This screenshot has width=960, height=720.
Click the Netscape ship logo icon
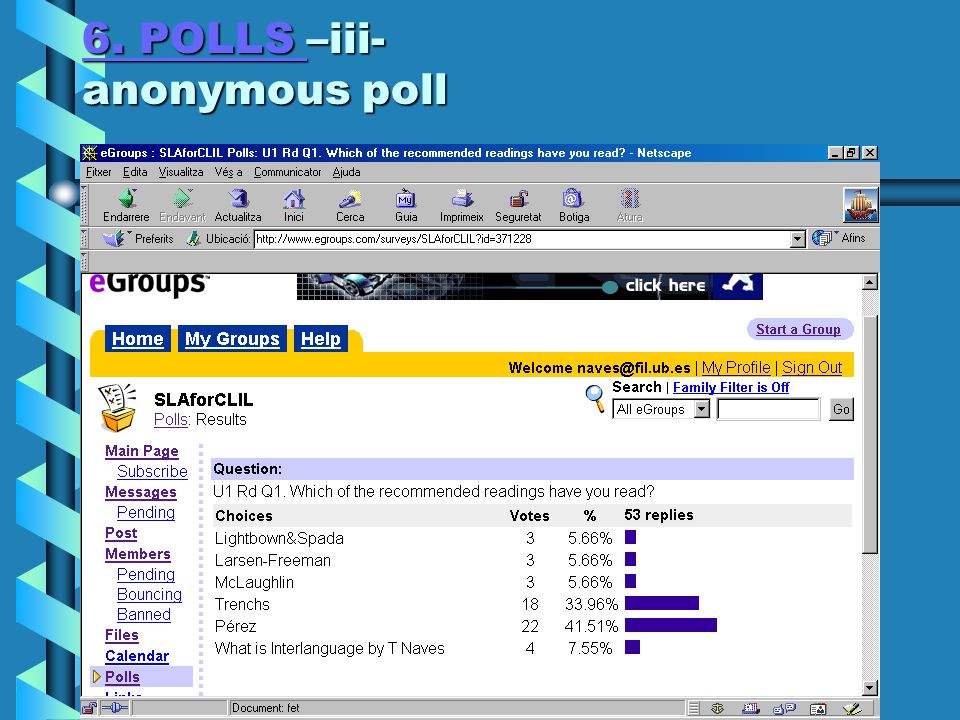860,204
